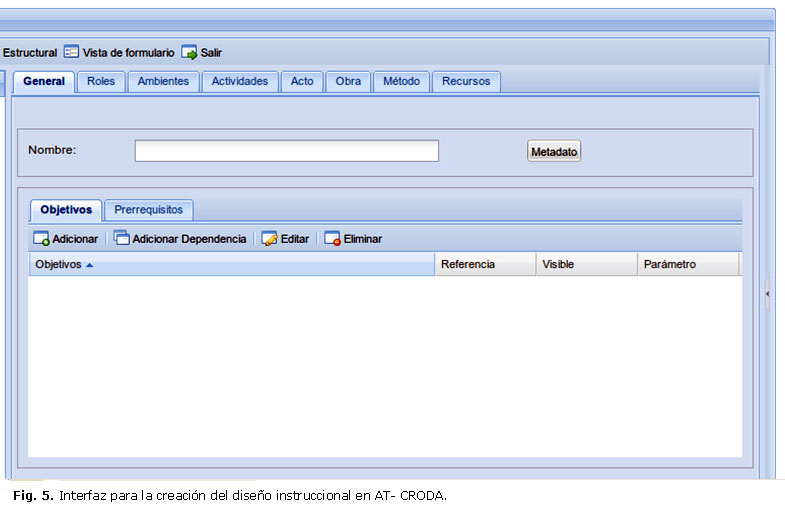The image size is (785, 521).
Task: Click the Vista de formulario icon
Action: point(71,52)
